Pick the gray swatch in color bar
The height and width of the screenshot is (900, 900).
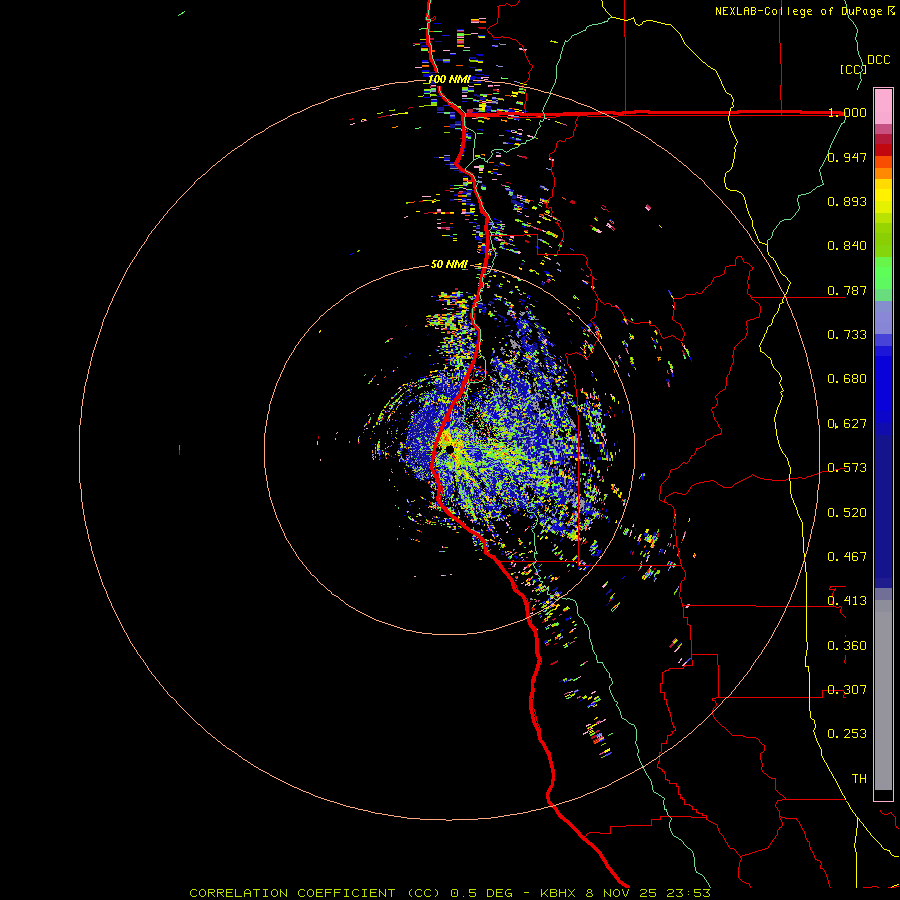883,695
